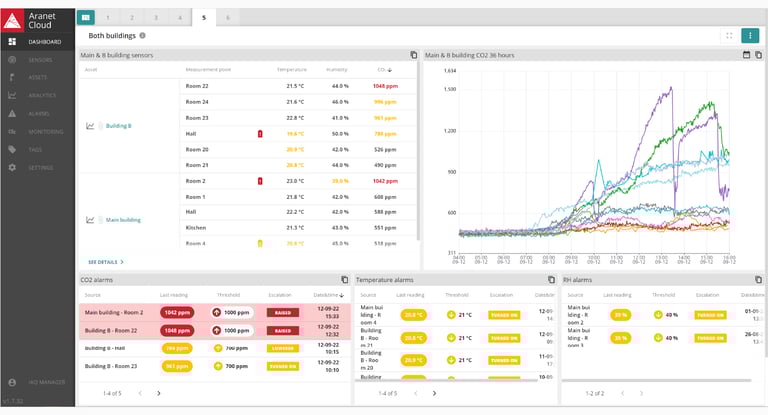Viewport: 768px width, 415px height.
Task: Open the teal more options menu
Action: click(x=750, y=35)
